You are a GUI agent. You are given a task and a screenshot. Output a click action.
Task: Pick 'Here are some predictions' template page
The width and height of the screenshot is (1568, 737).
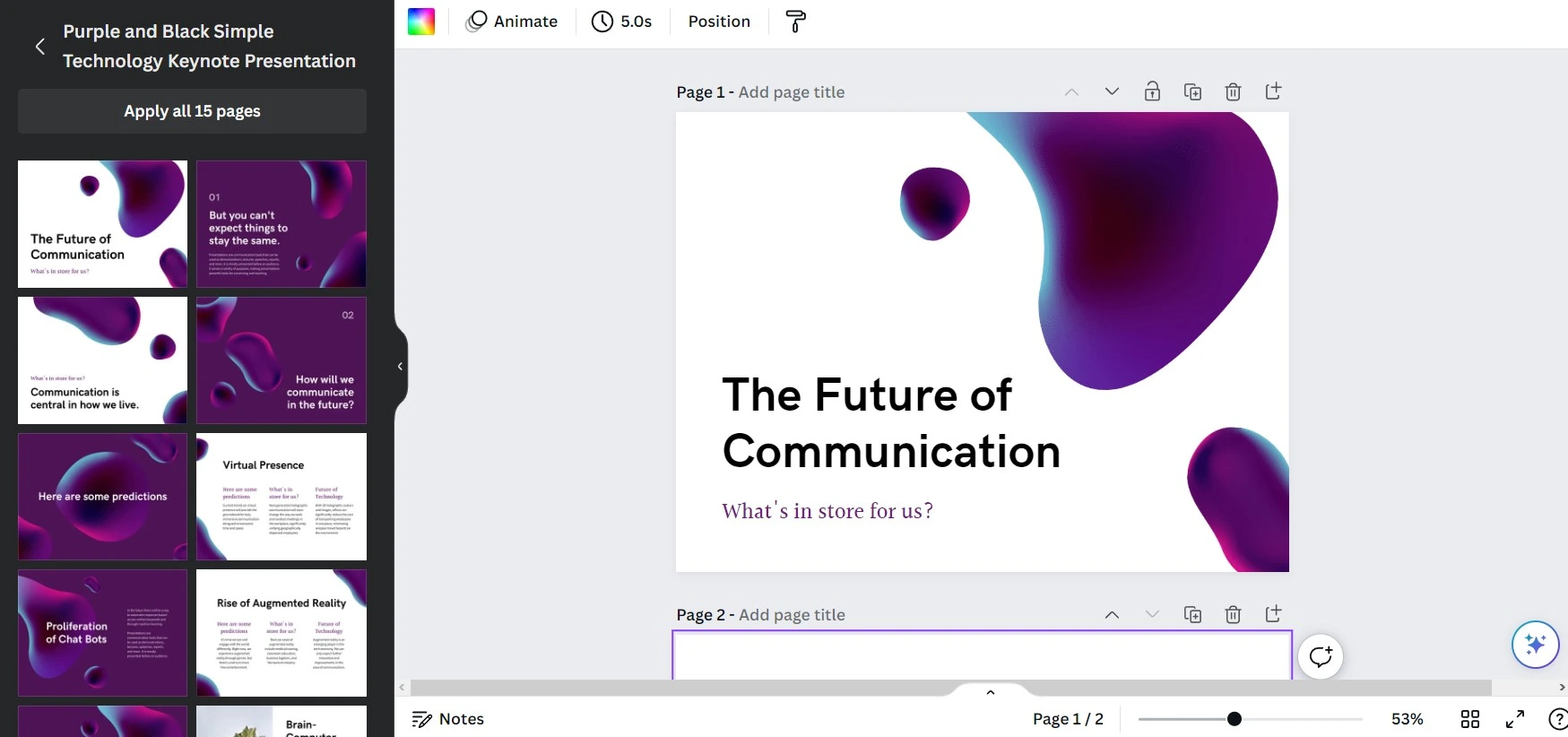coord(102,497)
